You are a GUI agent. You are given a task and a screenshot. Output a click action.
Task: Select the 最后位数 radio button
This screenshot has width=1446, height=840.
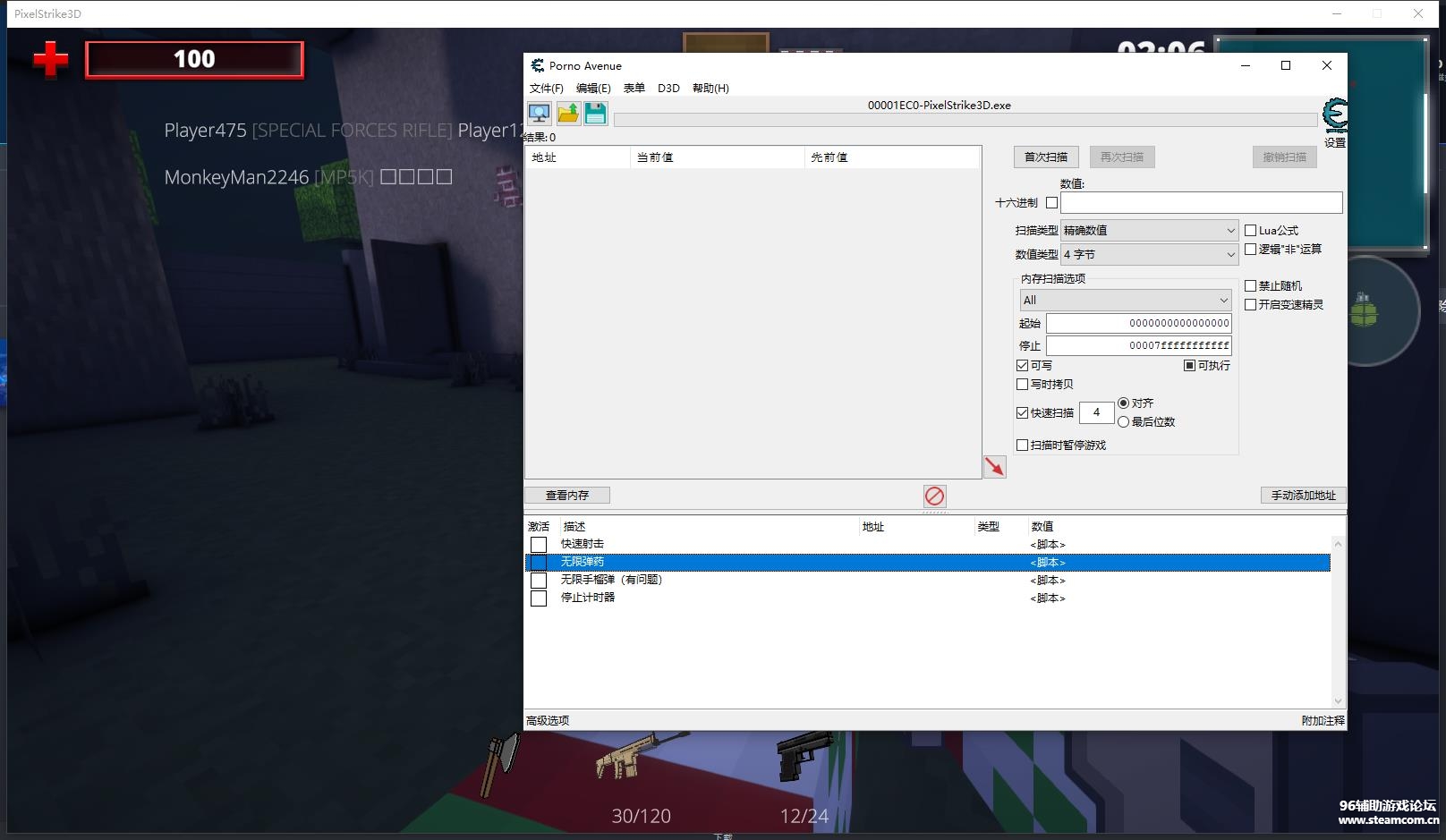1124,422
